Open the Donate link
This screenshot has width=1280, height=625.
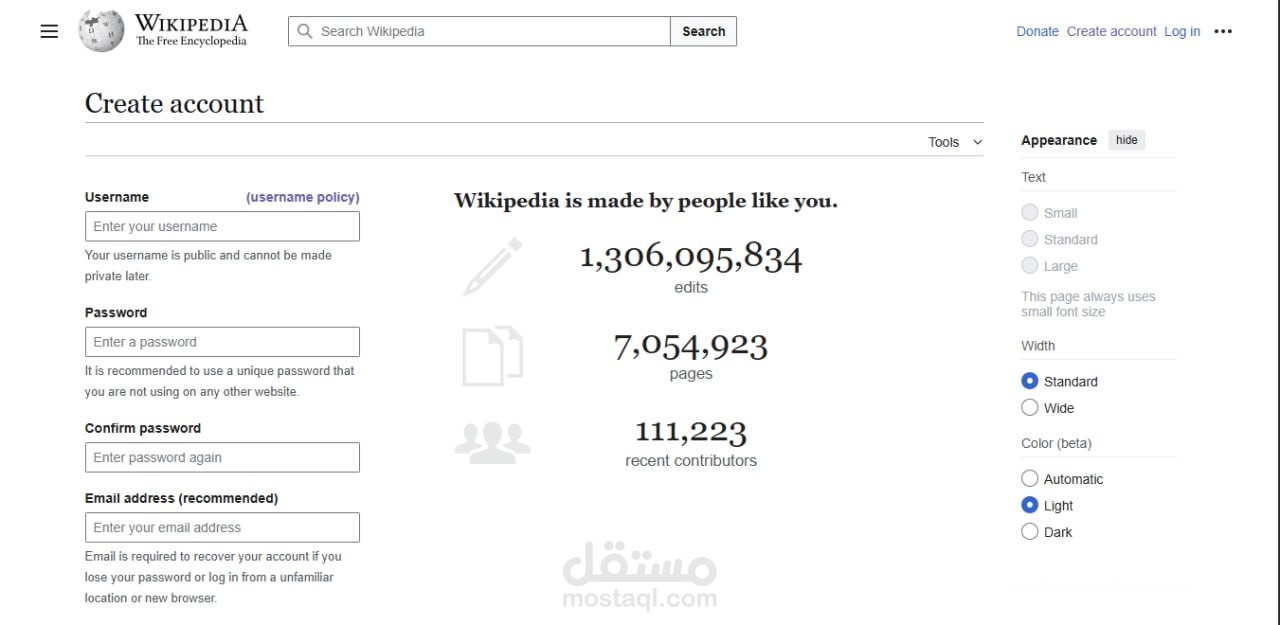1037,31
